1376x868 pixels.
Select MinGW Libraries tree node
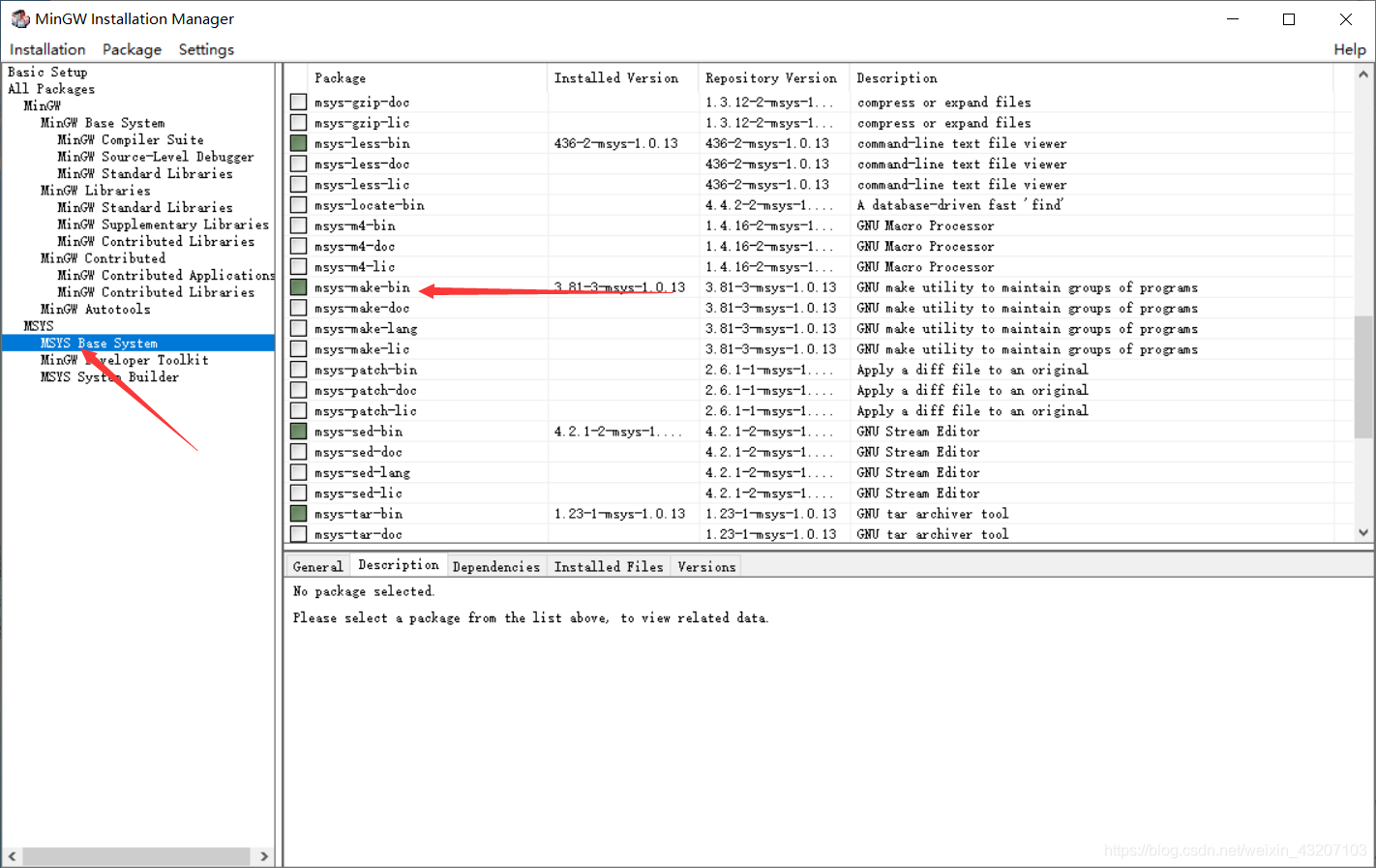click(x=95, y=191)
